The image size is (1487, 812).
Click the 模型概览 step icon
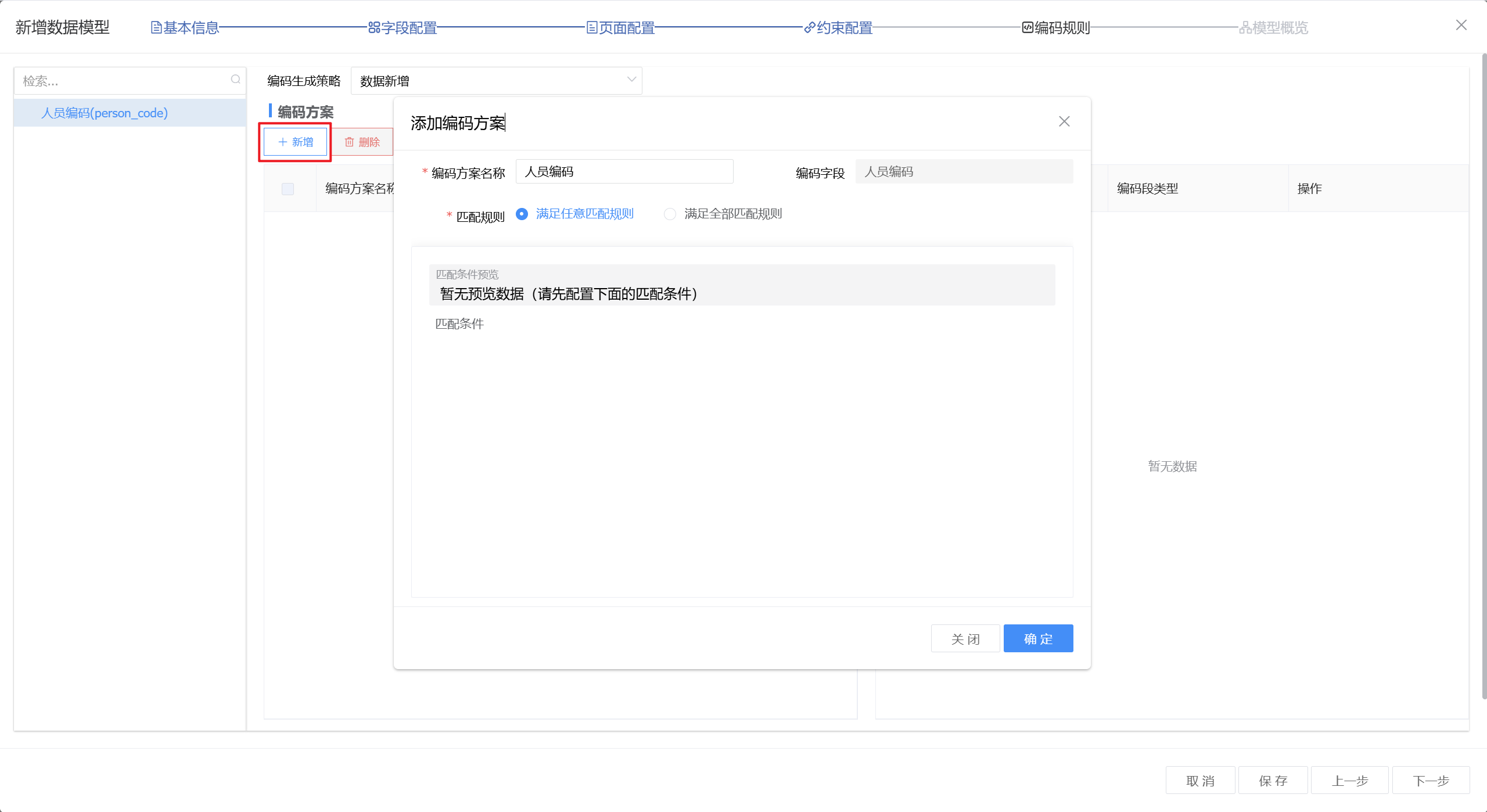(x=1245, y=27)
